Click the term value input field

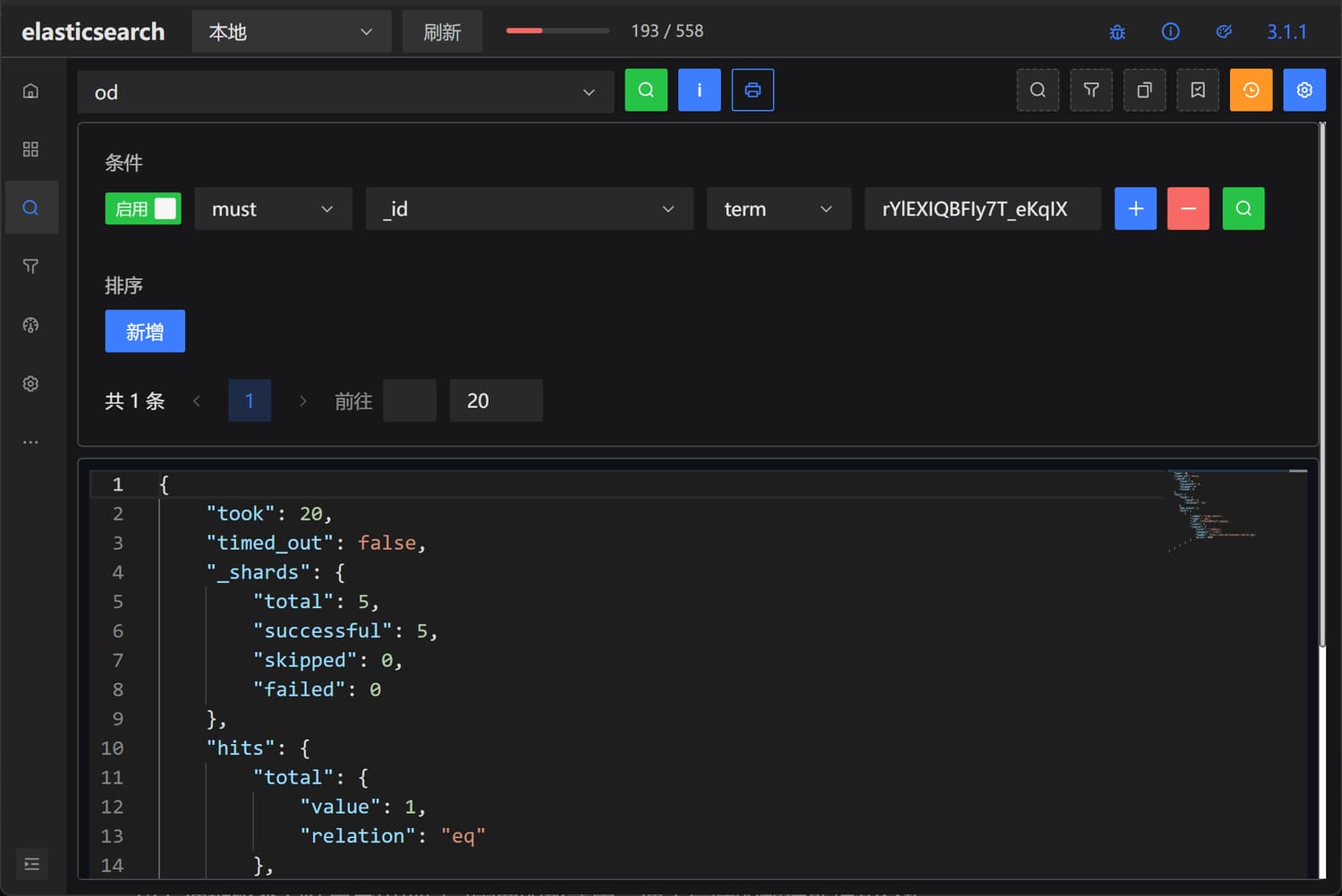pos(981,208)
